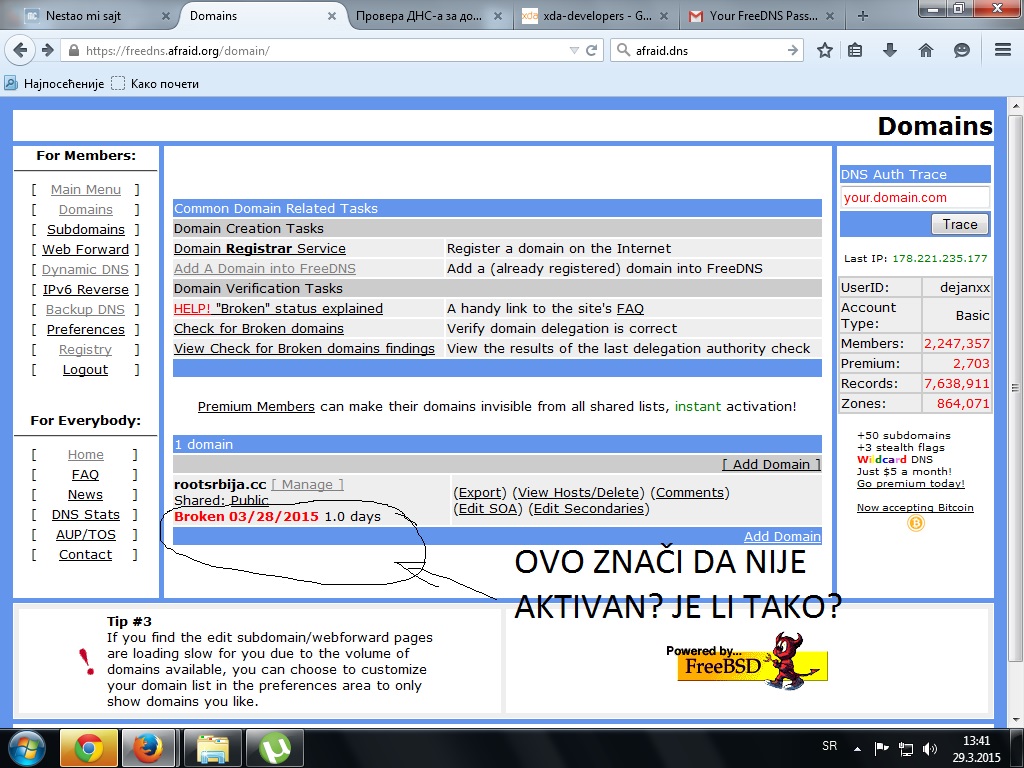Switch to Firefox in the taskbar
The width and height of the screenshot is (1024, 768).
148,748
